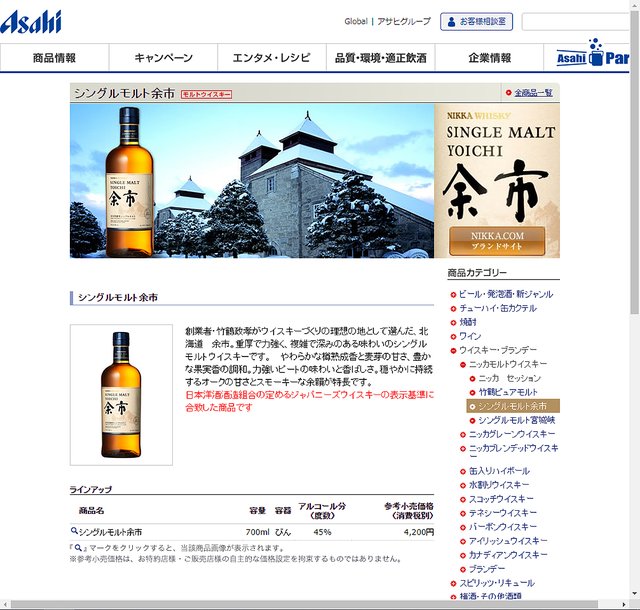Click the 商品カテゴリー sidebar heading
The height and width of the screenshot is (610, 640).
(x=477, y=273)
